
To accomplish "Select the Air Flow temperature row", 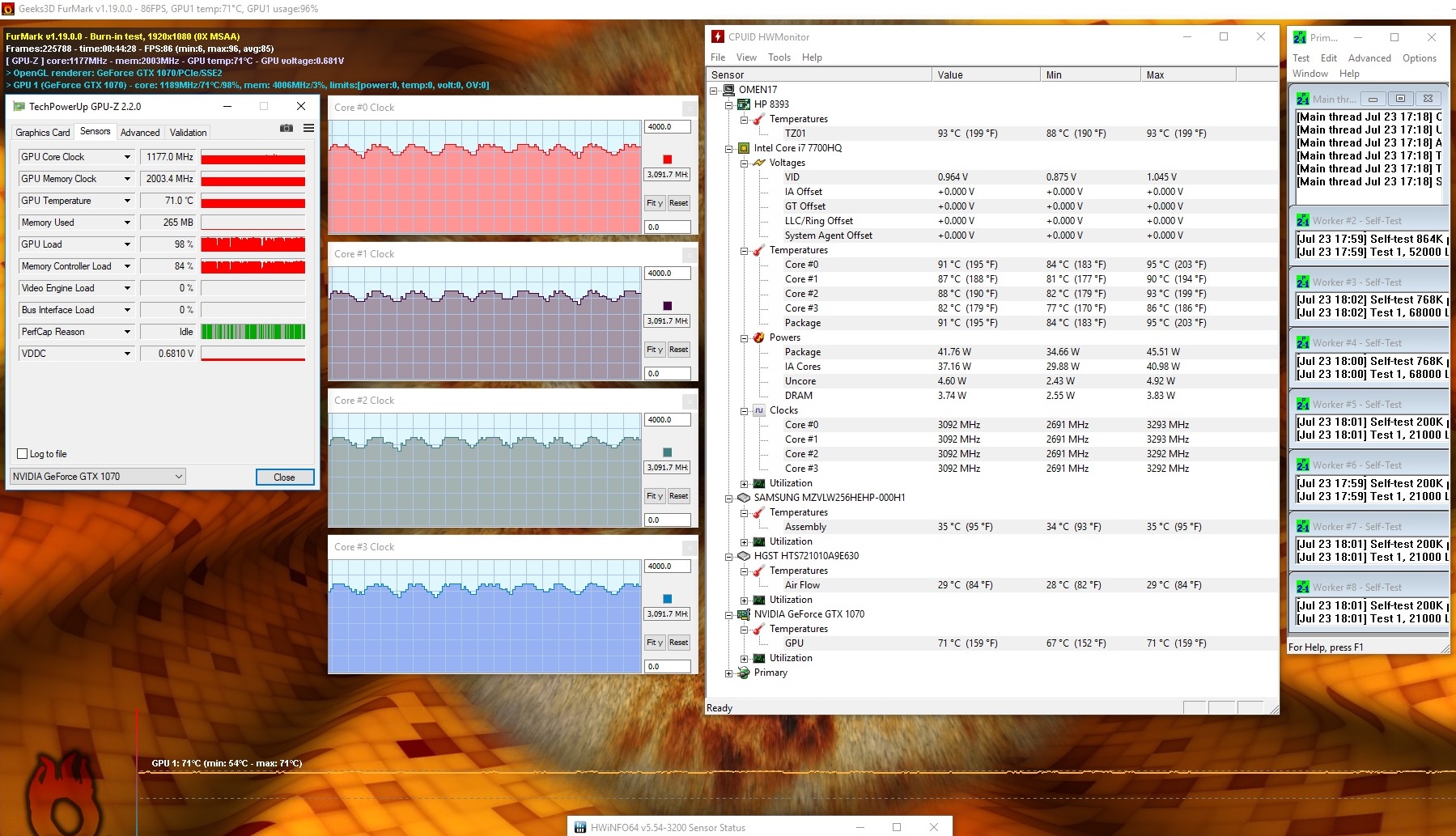I will (x=991, y=585).
